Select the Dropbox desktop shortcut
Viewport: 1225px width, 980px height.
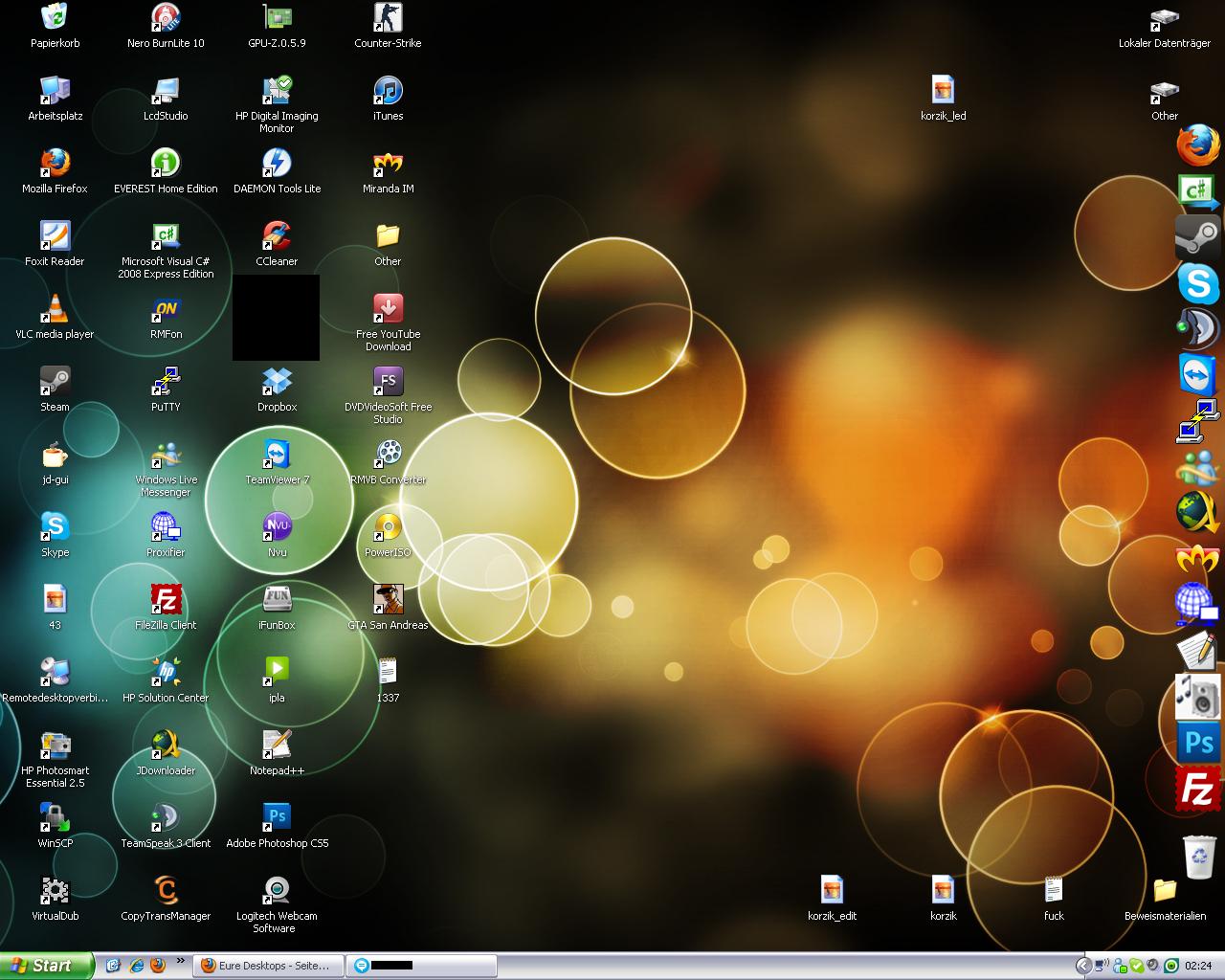[277, 382]
